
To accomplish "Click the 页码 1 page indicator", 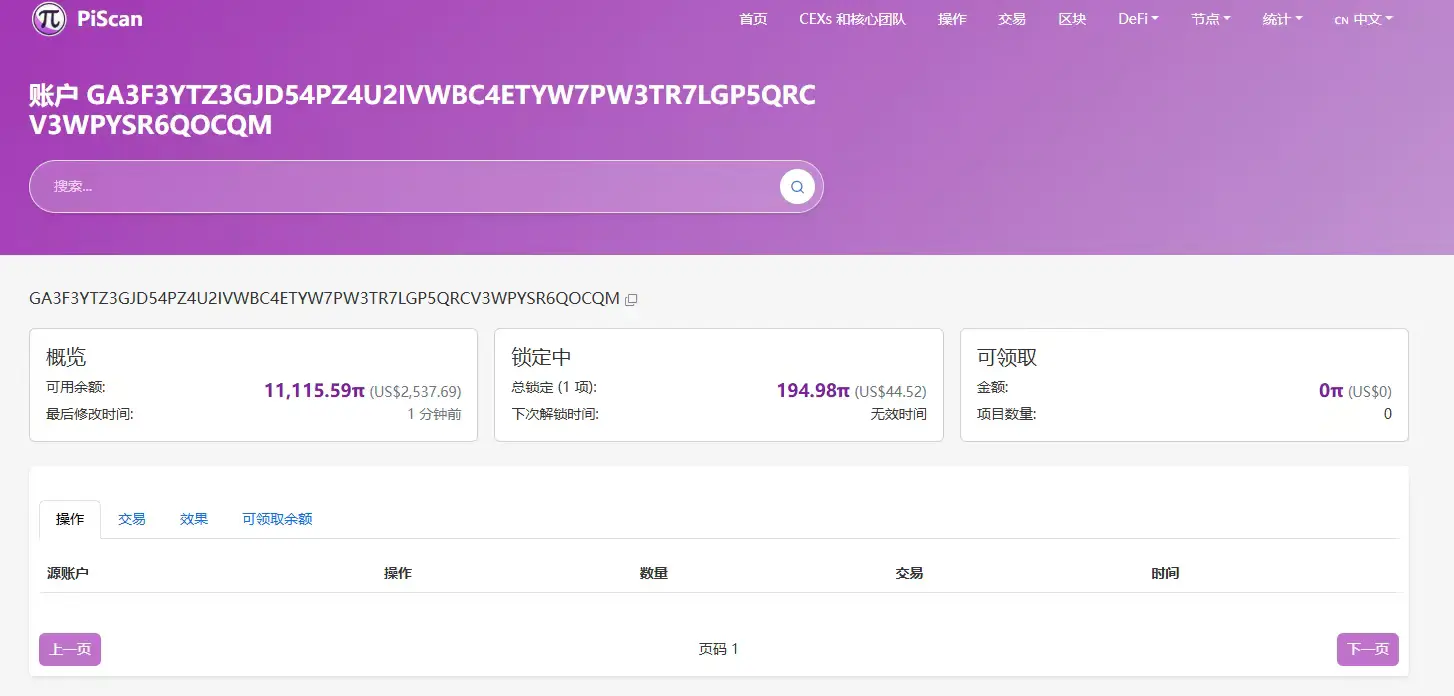I will tap(718, 649).
